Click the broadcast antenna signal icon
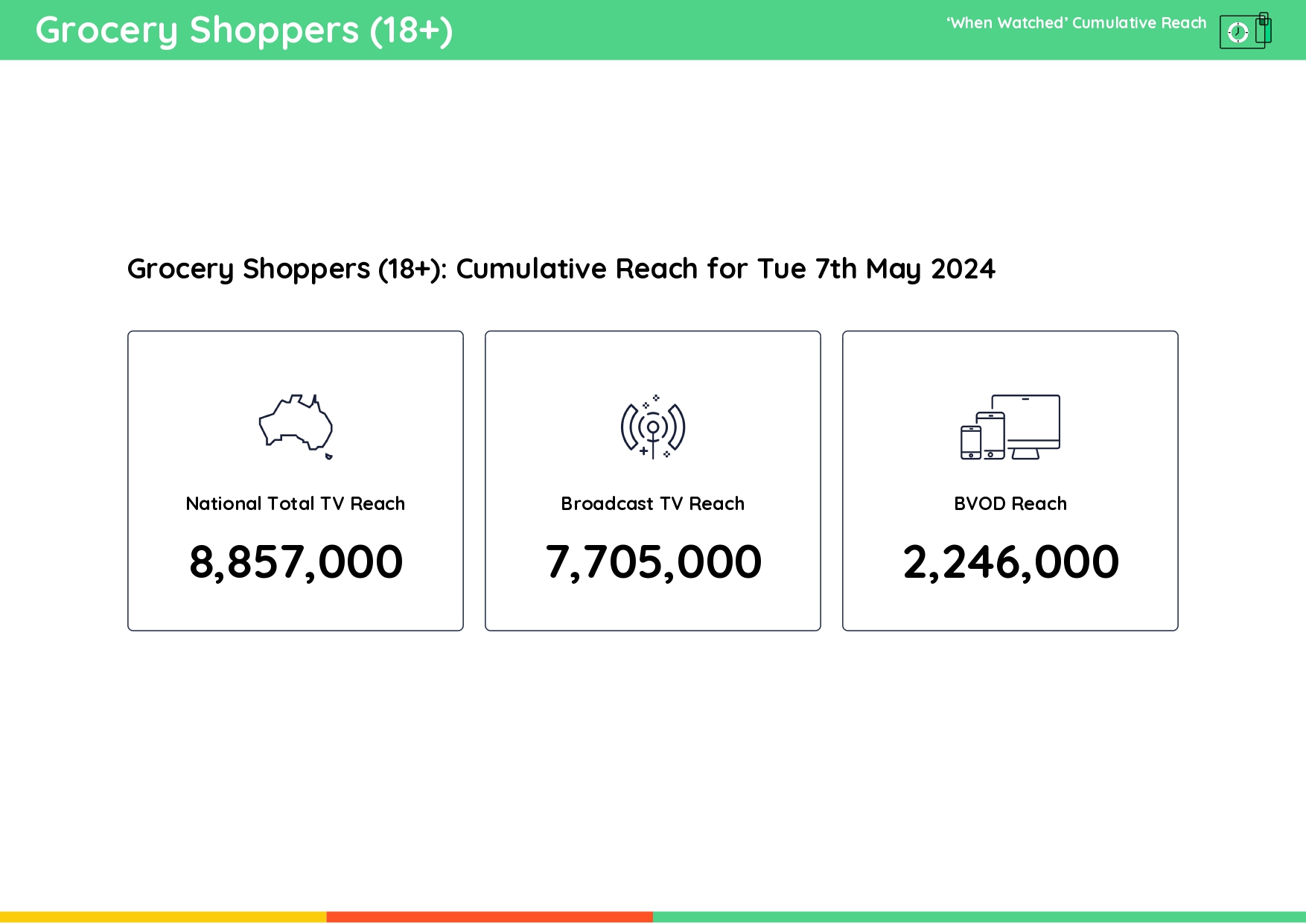This screenshot has width=1306, height=924. coord(653,427)
